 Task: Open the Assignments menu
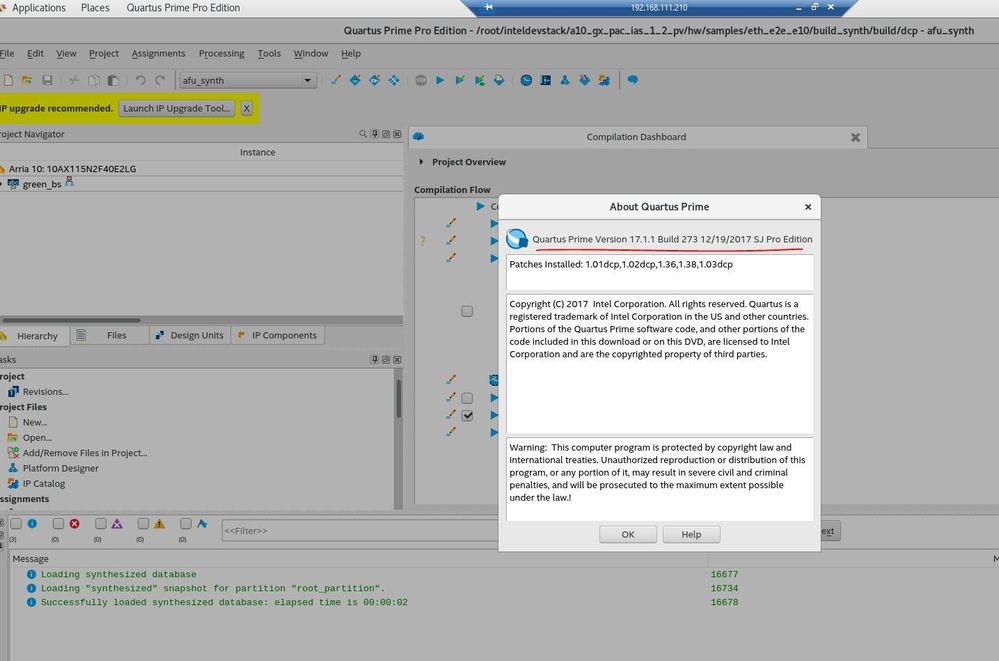click(x=158, y=53)
